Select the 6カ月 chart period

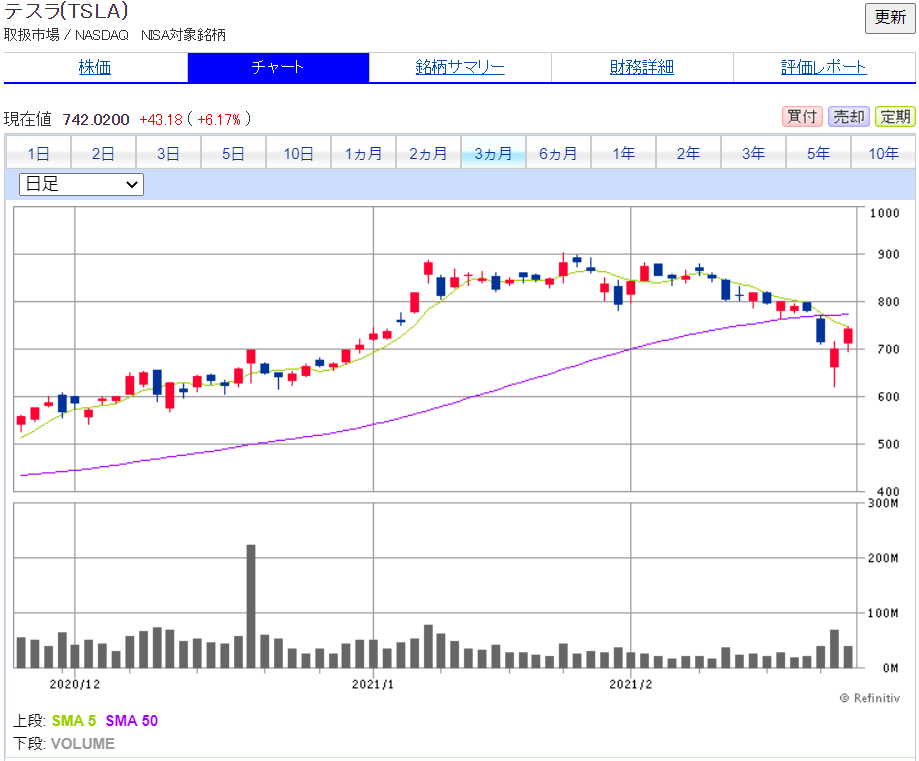coord(559,154)
